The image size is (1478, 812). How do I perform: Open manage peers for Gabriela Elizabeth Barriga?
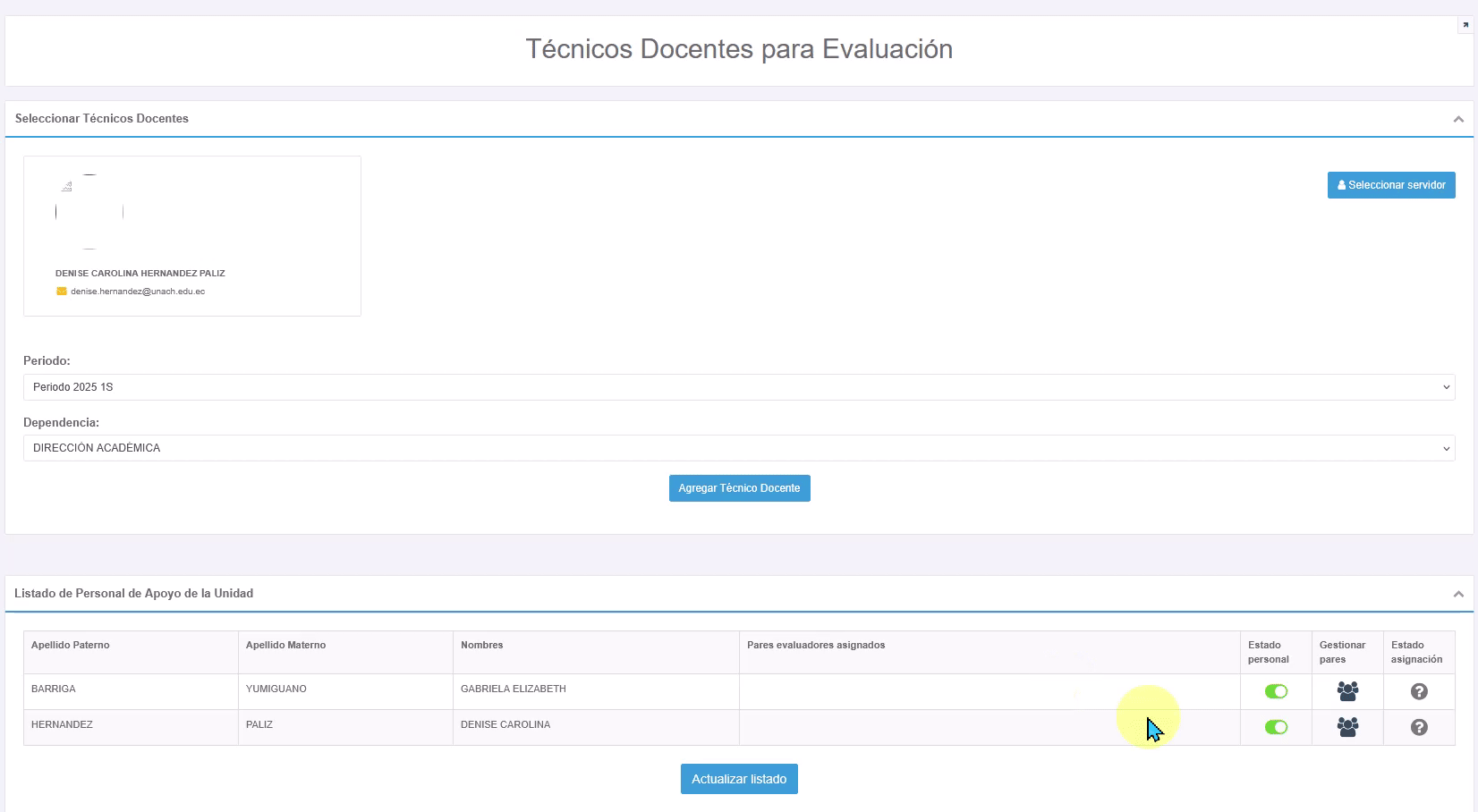(1347, 691)
